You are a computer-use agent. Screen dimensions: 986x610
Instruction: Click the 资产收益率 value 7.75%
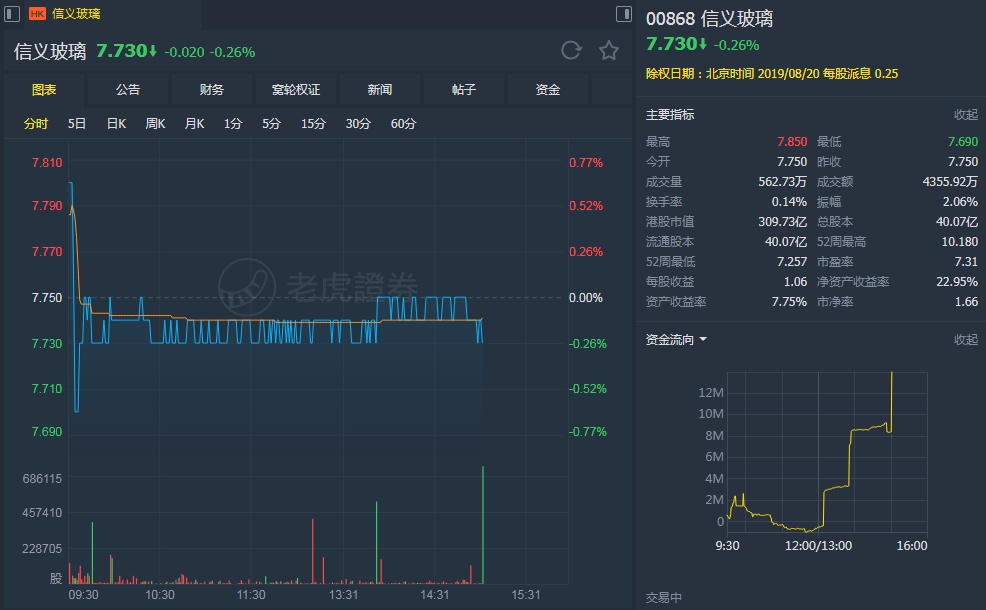[789, 302]
